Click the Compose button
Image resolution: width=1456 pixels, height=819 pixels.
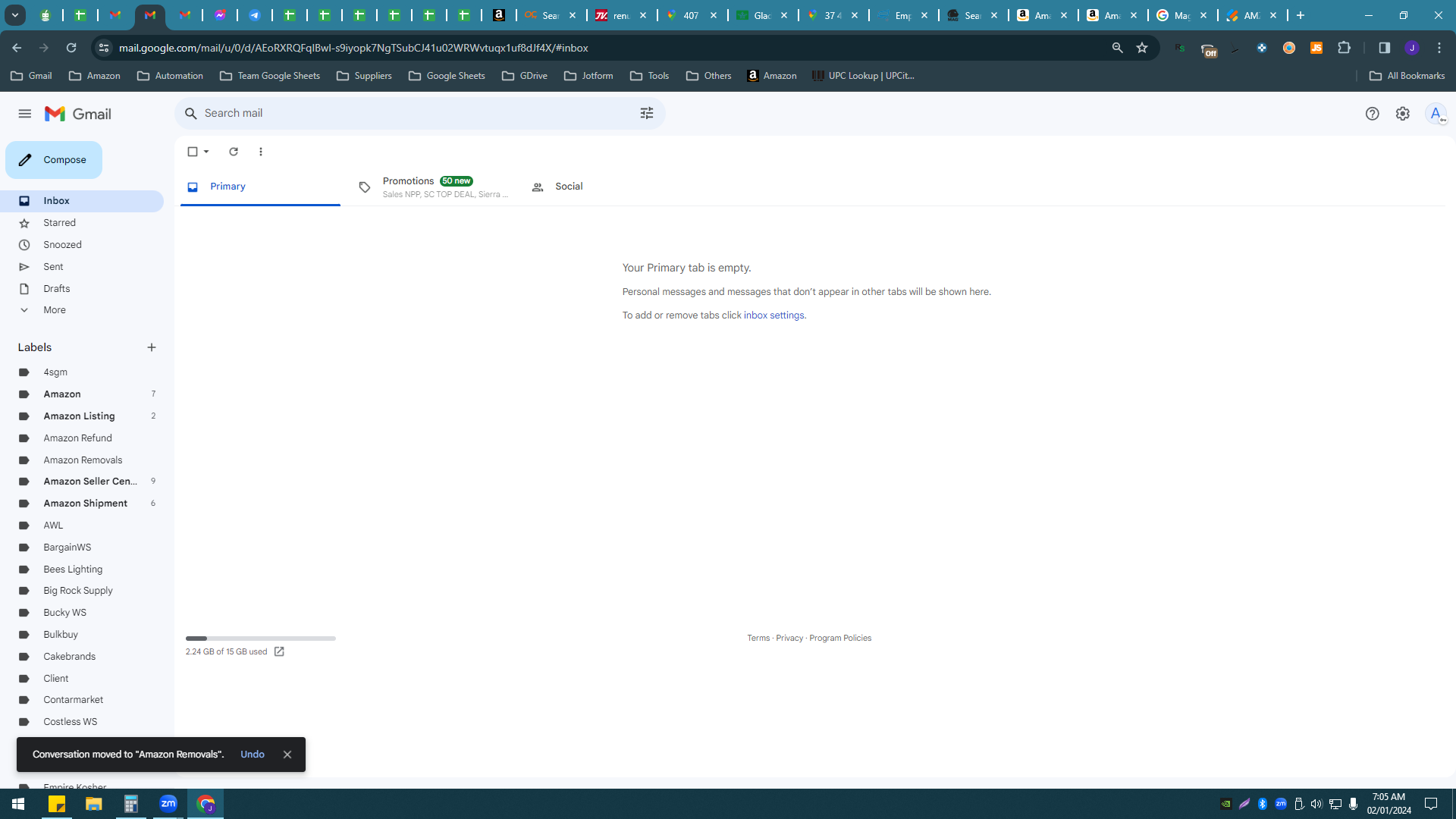click(54, 160)
